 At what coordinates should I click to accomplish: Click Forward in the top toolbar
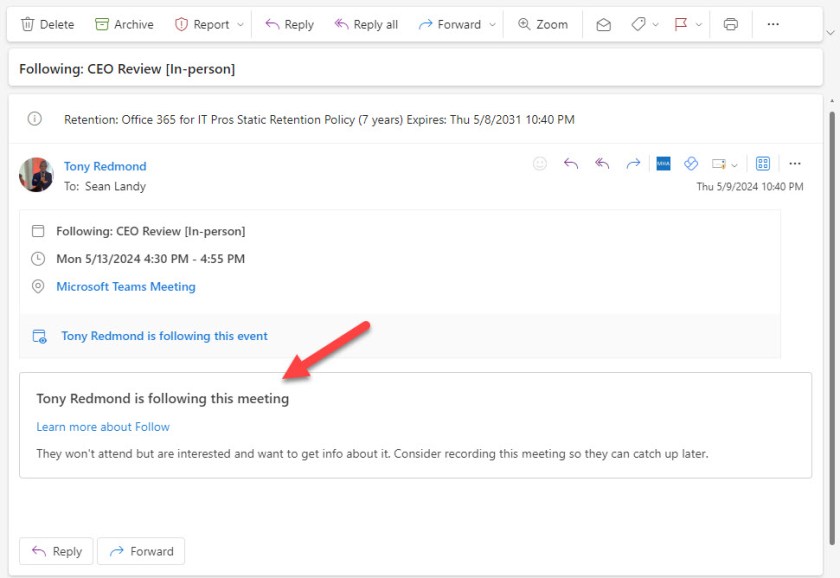(449, 25)
